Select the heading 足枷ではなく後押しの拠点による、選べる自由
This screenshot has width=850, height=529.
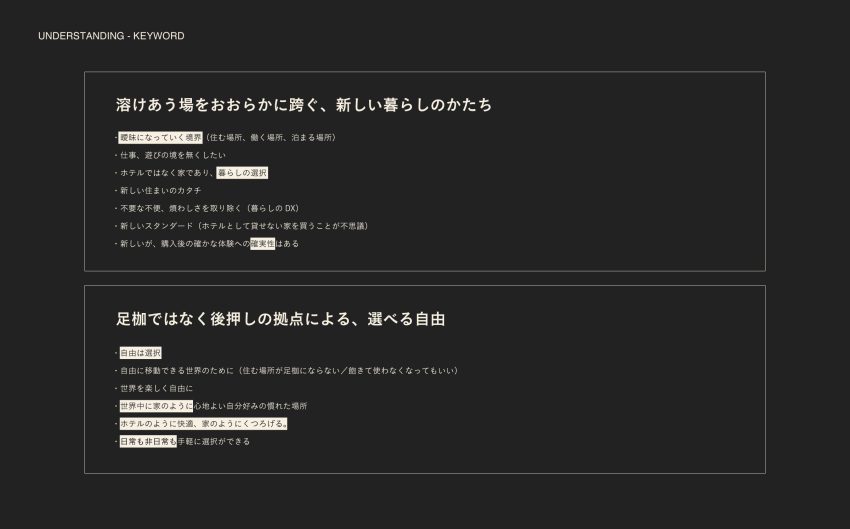(x=281, y=319)
